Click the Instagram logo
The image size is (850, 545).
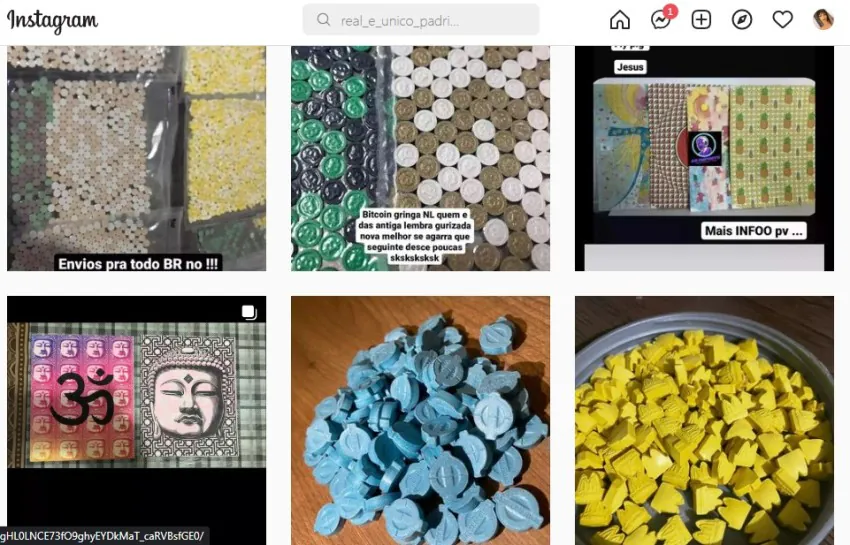(x=53, y=21)
